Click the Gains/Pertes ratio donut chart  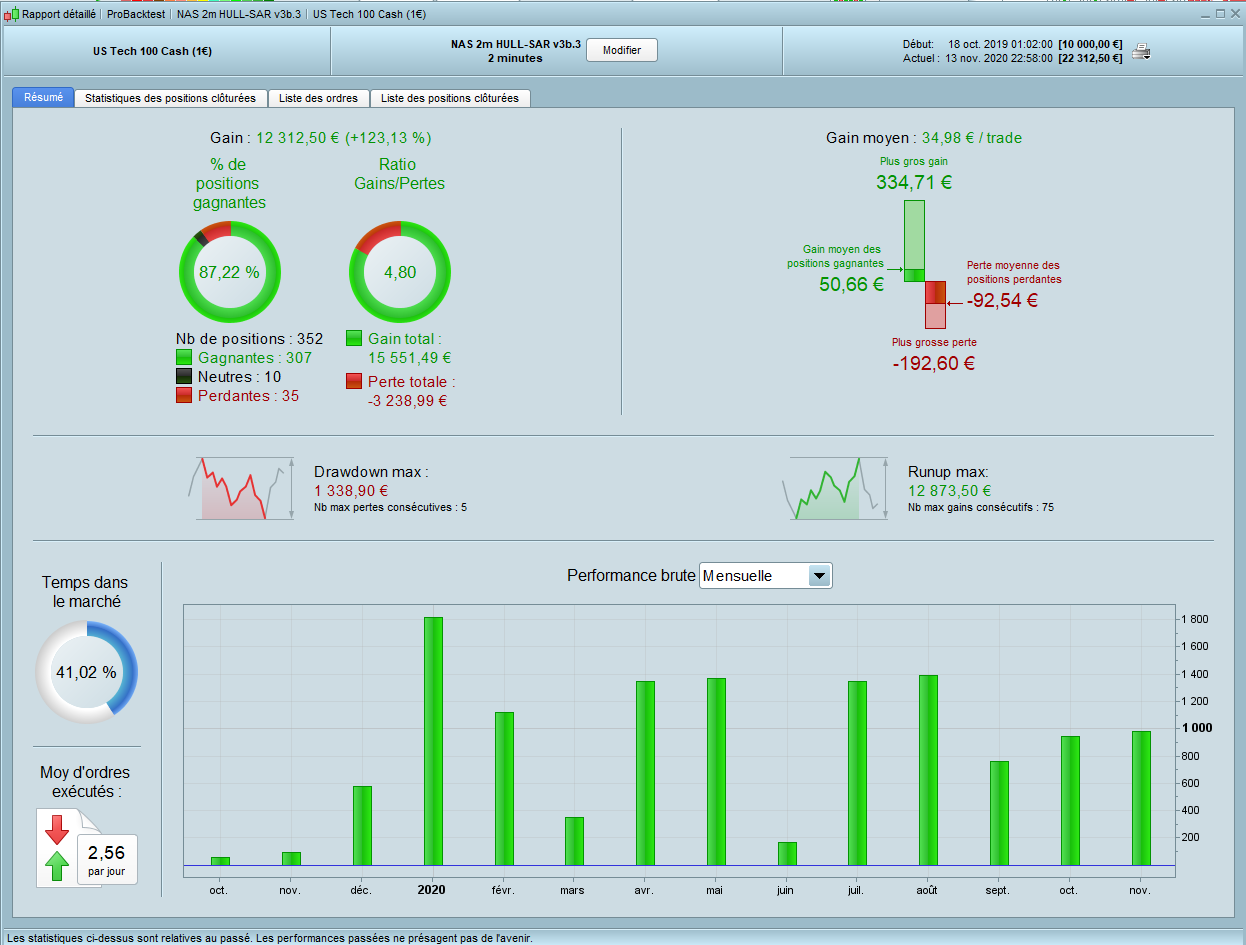[x=400, y=271]
